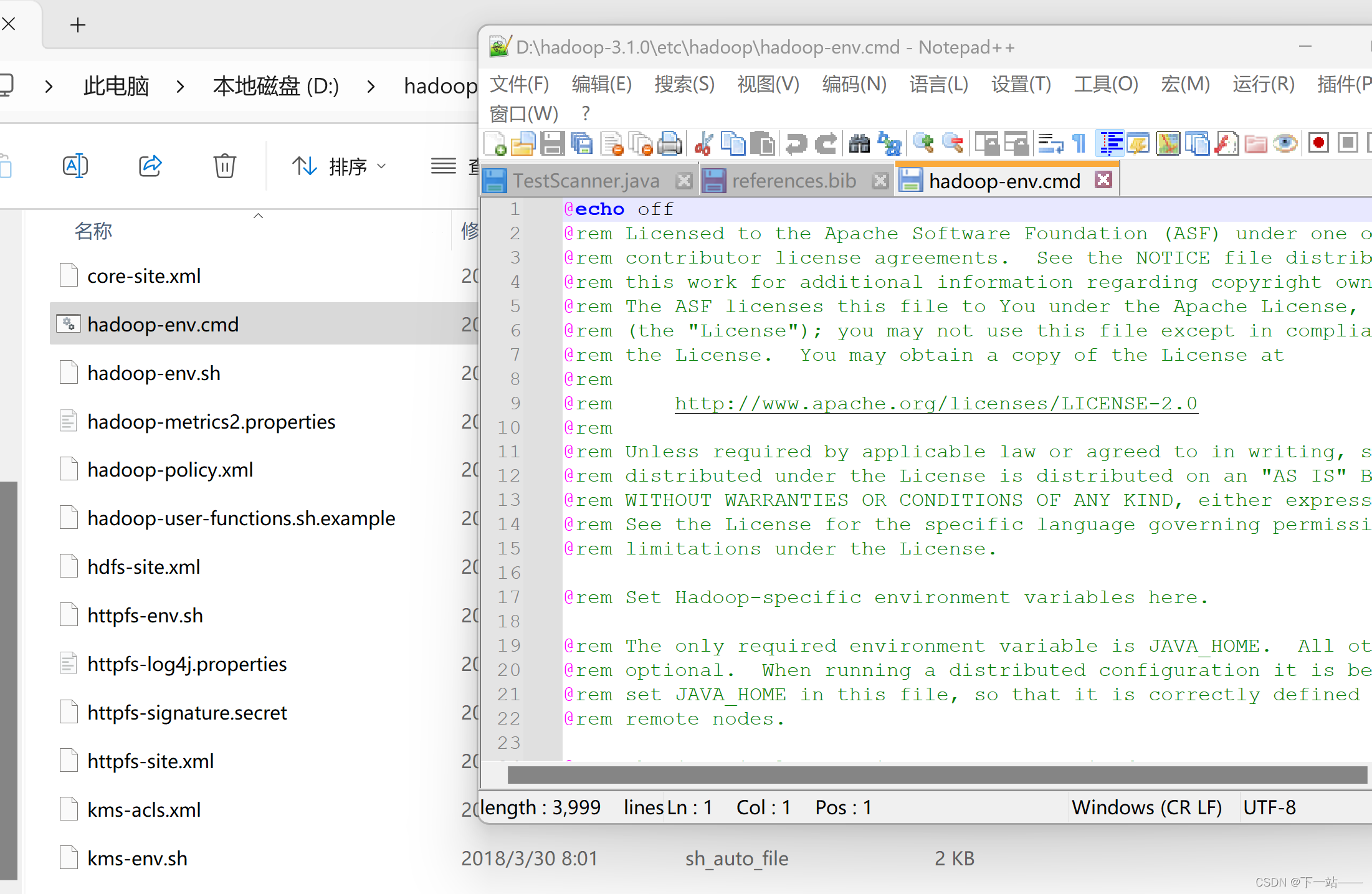Expand the chevron after 此电脑 in breadcrumb

(180, 86)
